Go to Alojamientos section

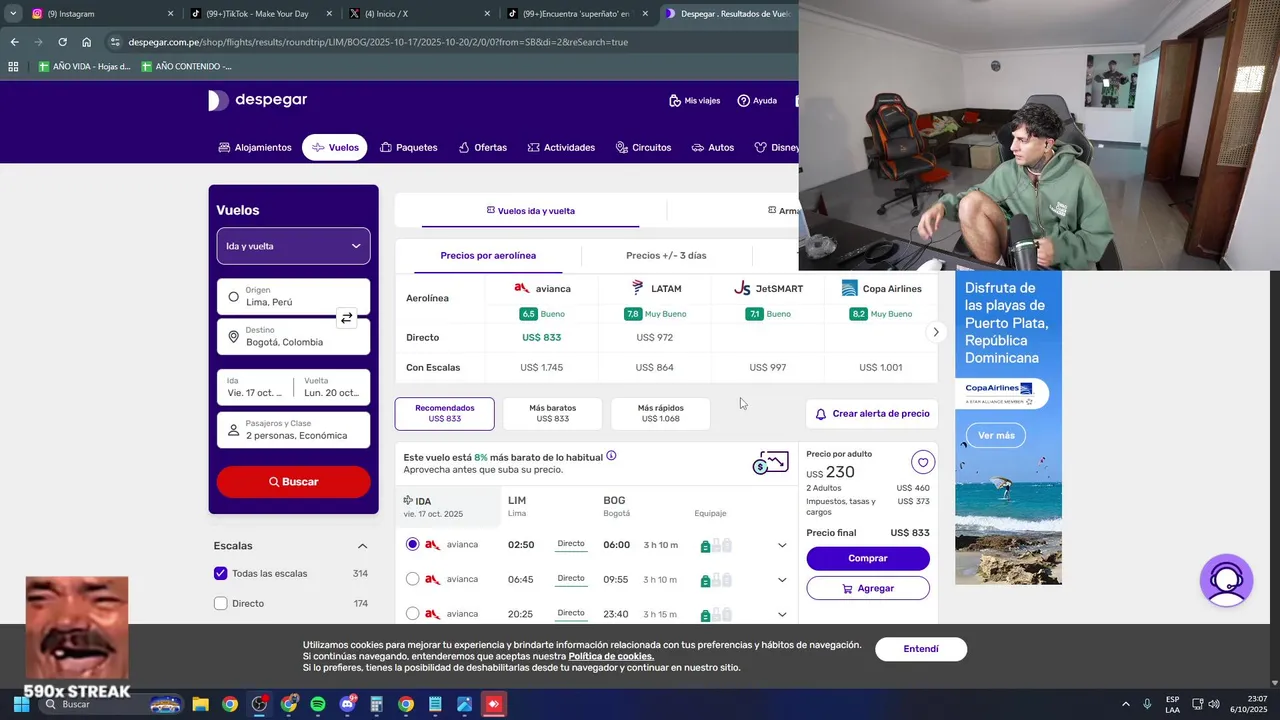255,147
